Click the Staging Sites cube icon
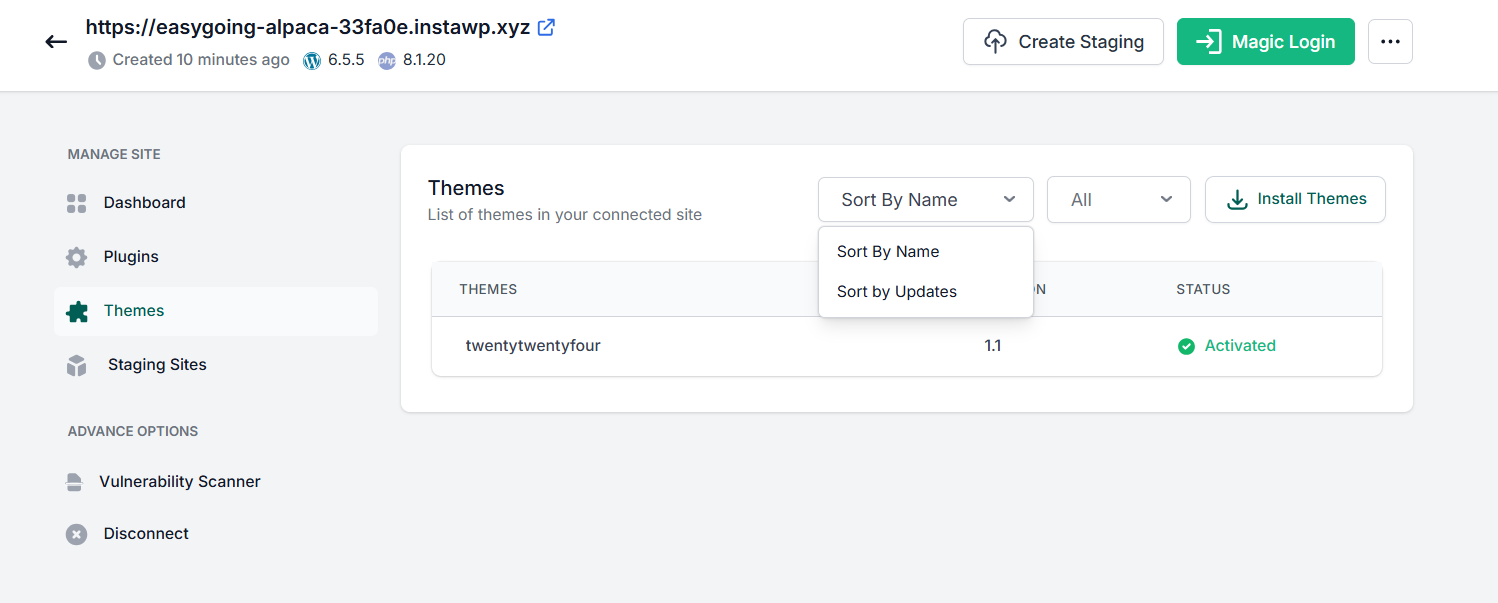1498x603 pixels. tap(77, 365)
